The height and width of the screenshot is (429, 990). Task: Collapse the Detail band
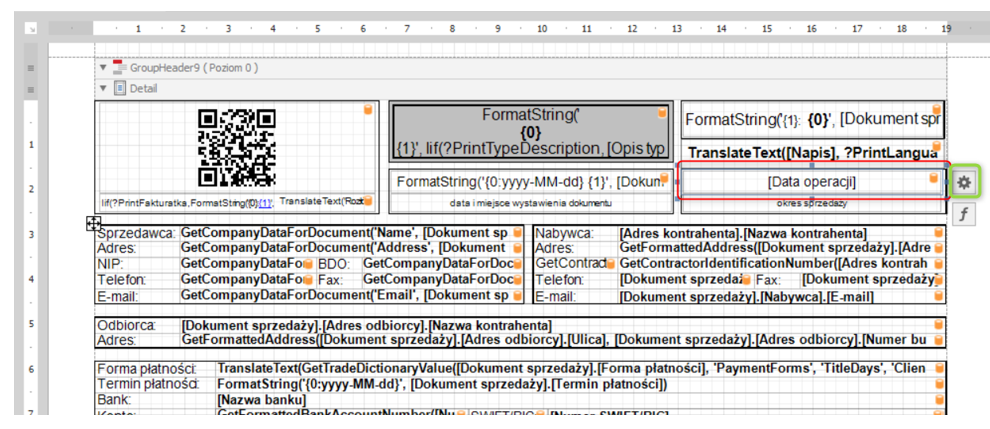[x=103, y=88]
